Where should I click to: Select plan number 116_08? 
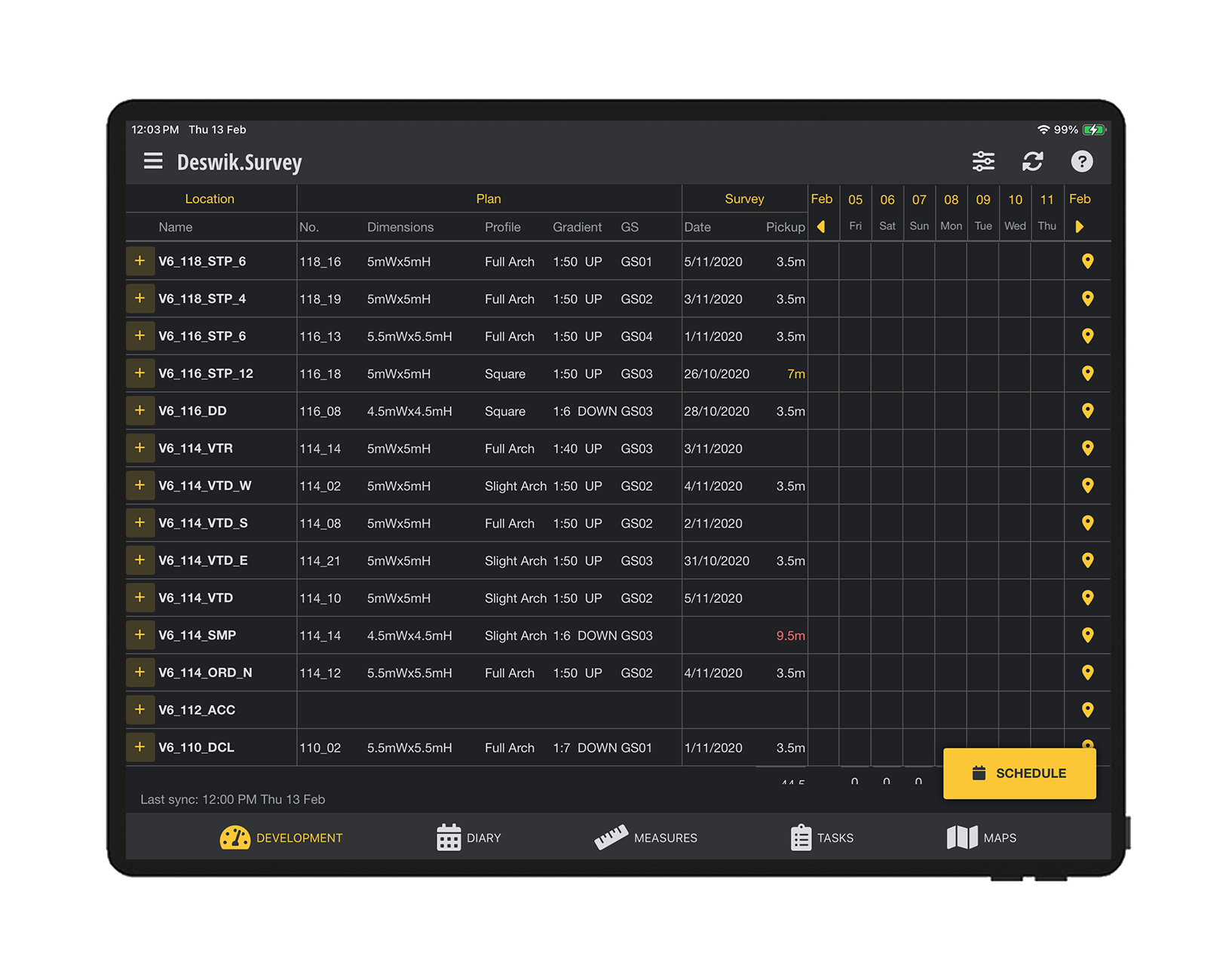pos(320,412)
